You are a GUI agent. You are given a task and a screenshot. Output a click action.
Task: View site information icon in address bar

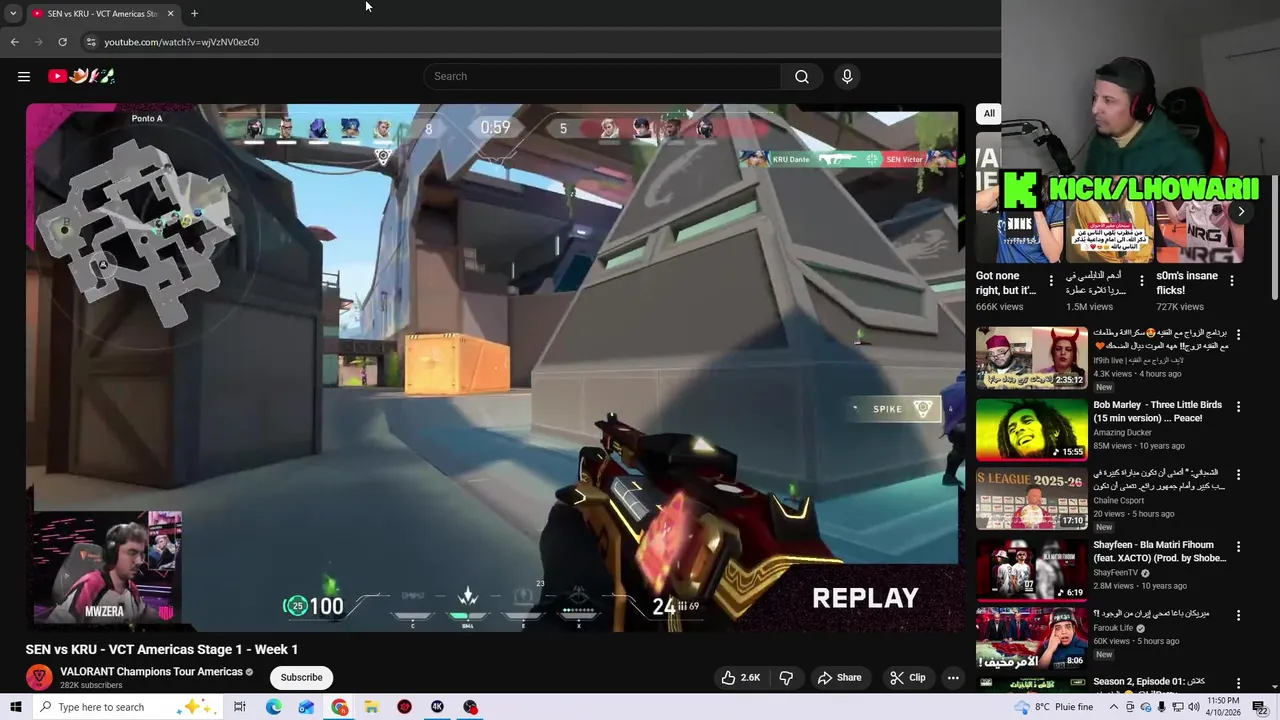click(x=90, y=42)
